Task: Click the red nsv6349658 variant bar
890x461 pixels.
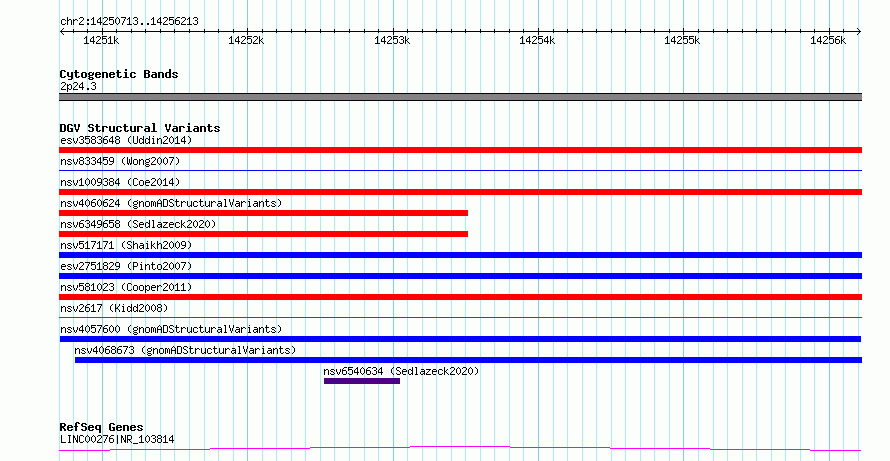Action: point(264,234)
